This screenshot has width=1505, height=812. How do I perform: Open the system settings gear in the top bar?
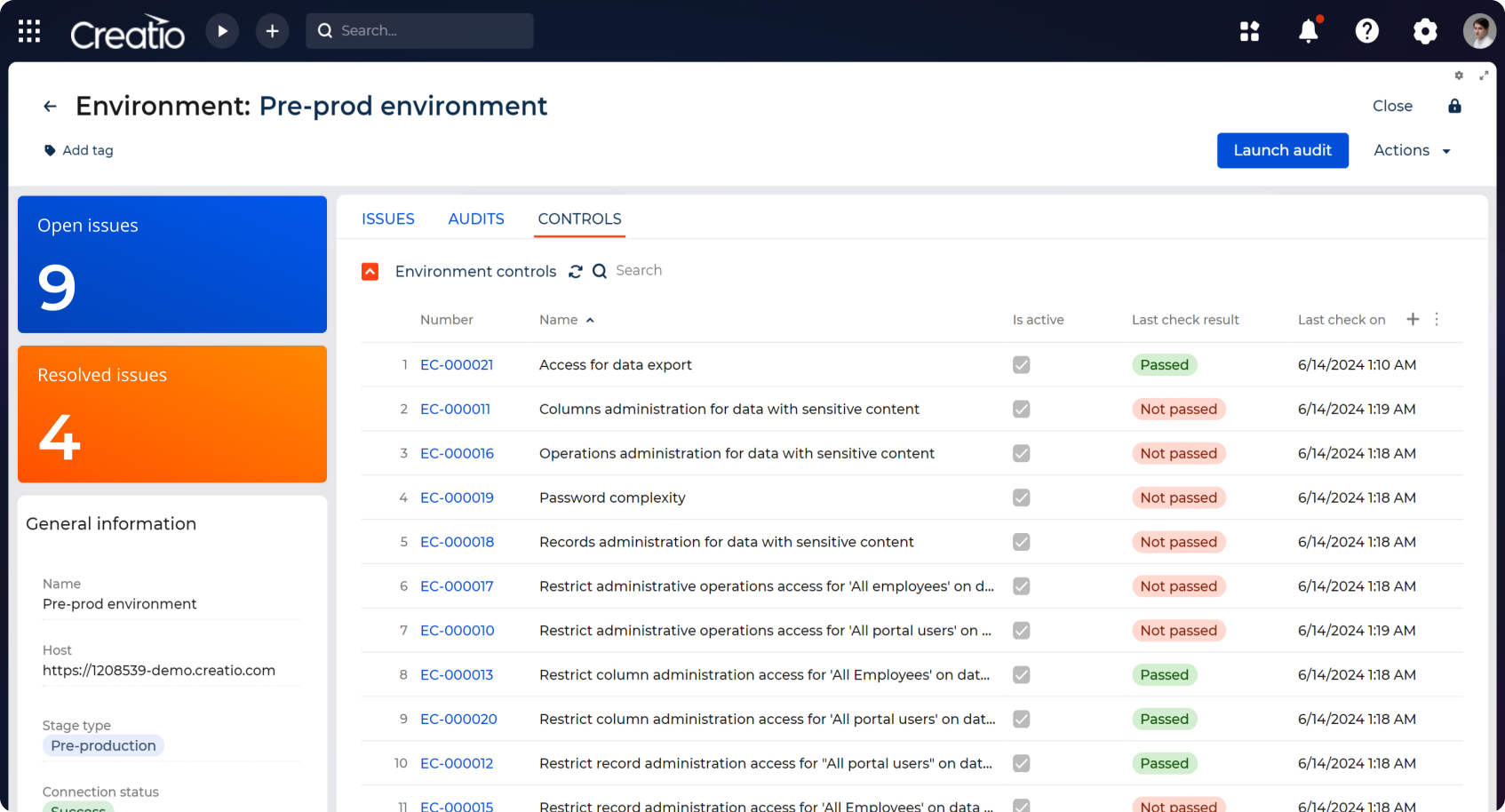tap(1425, 31)
